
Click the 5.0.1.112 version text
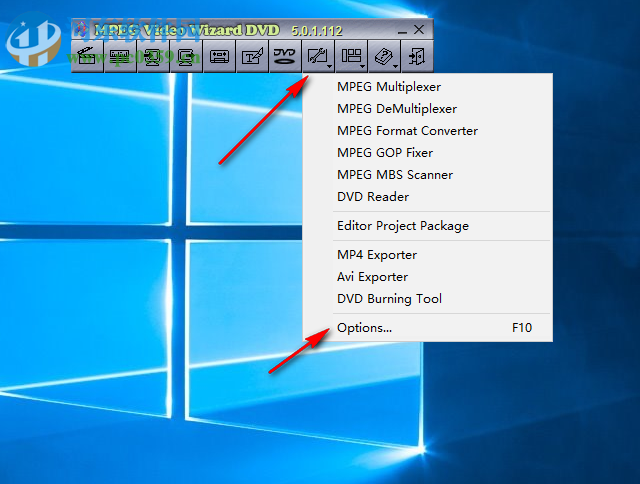(x=317, y=31)
